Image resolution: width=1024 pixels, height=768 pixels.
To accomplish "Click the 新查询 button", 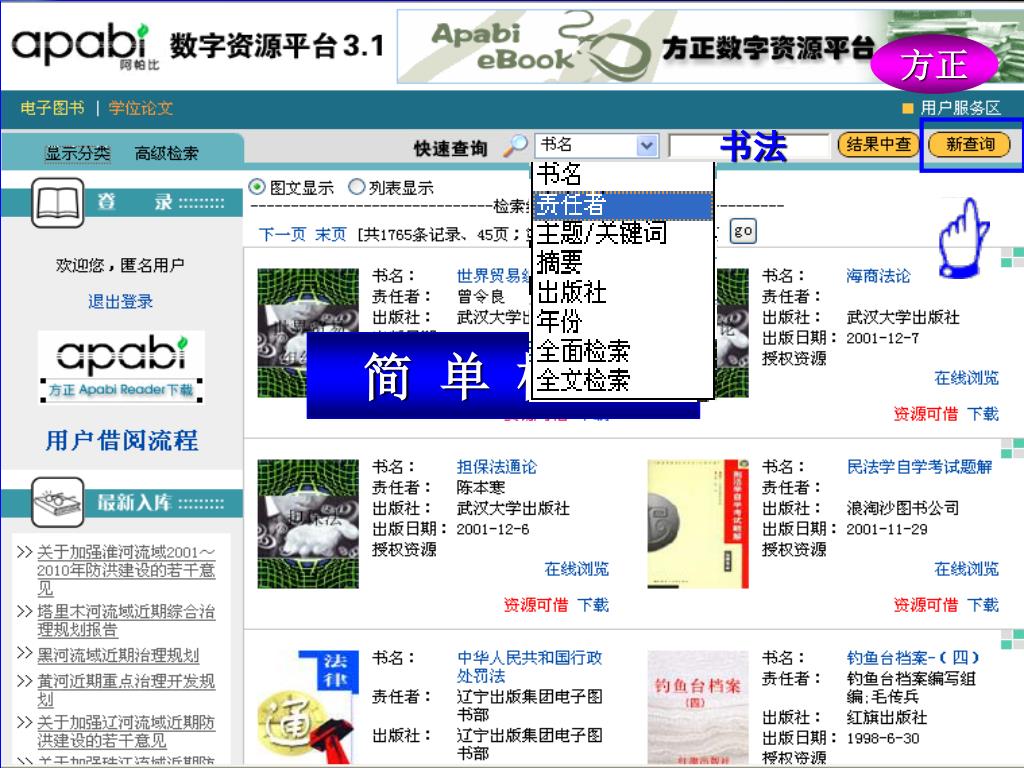I will pos(969,144).
